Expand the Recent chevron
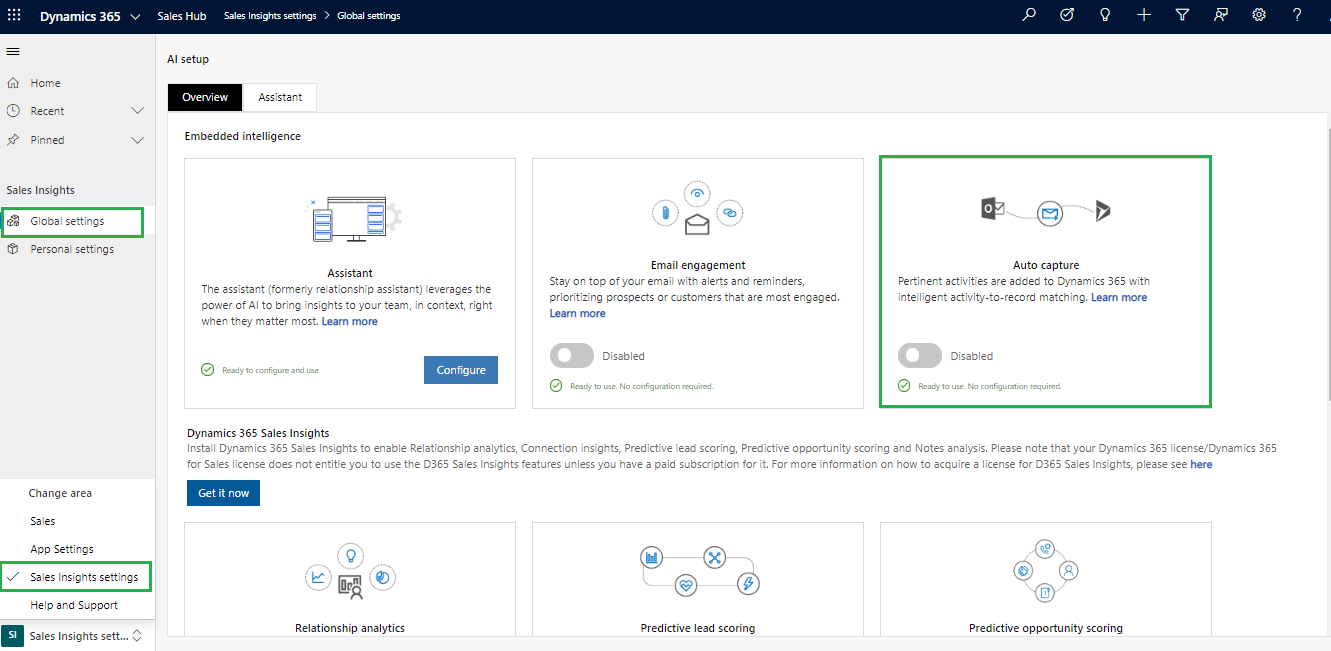Image resolution: width=1331 pixels, height=651 pixels. (138, 111)
